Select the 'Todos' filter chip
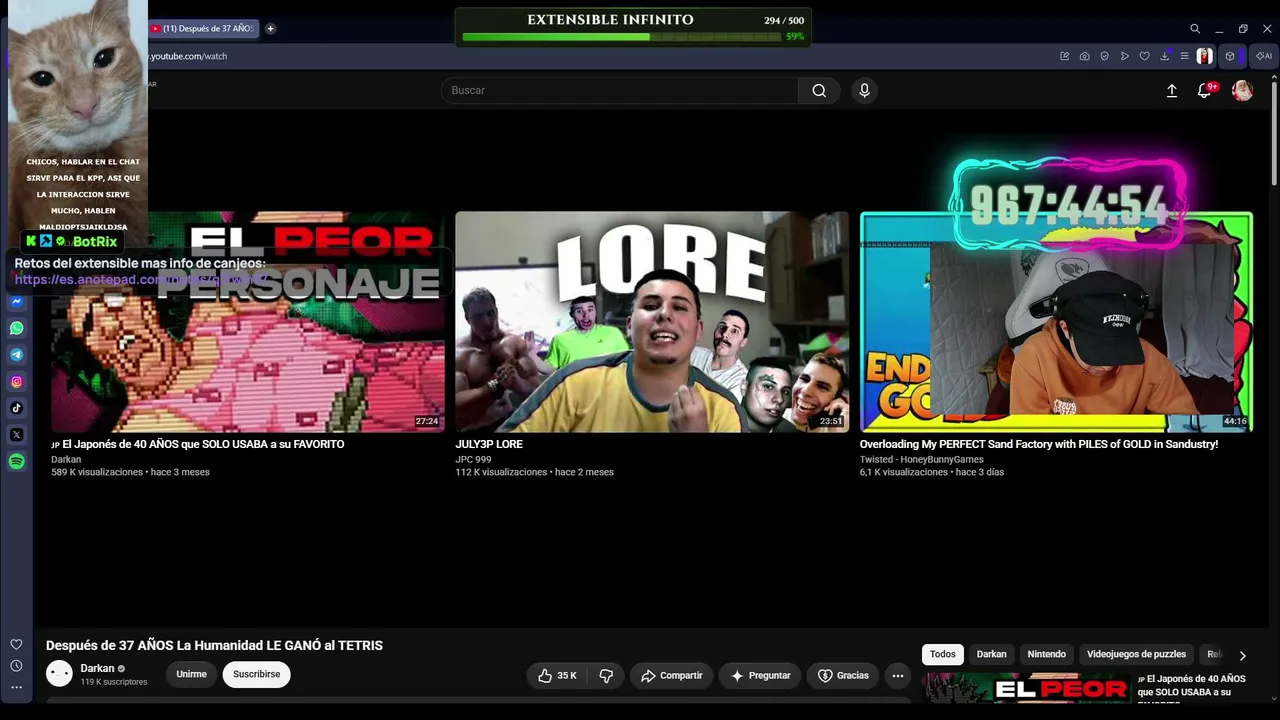This screenshot has height=720, width=1280. tap(943, 654)
